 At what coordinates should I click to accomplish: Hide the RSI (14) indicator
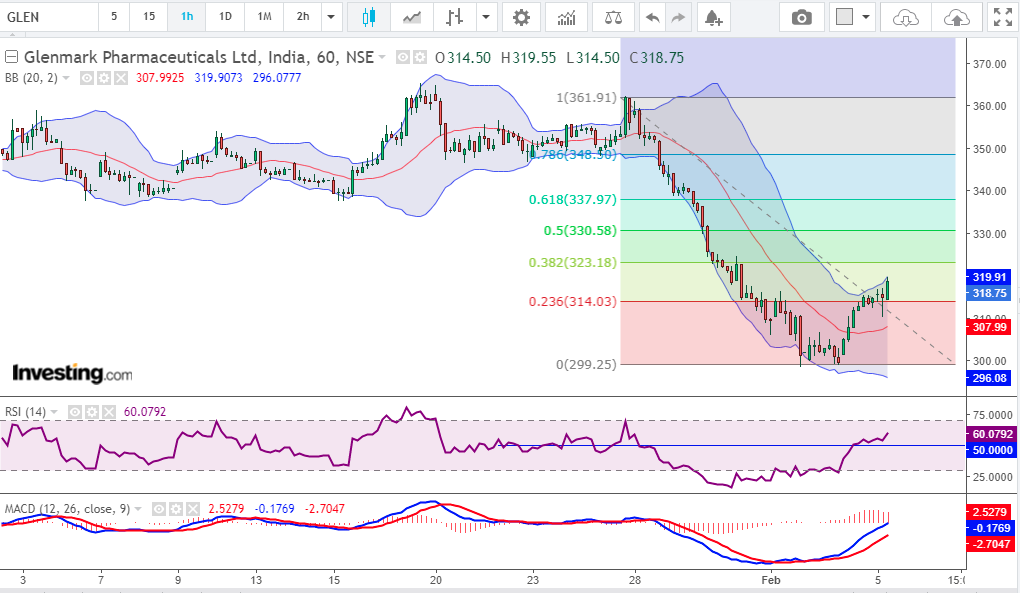tap(75, 412)
